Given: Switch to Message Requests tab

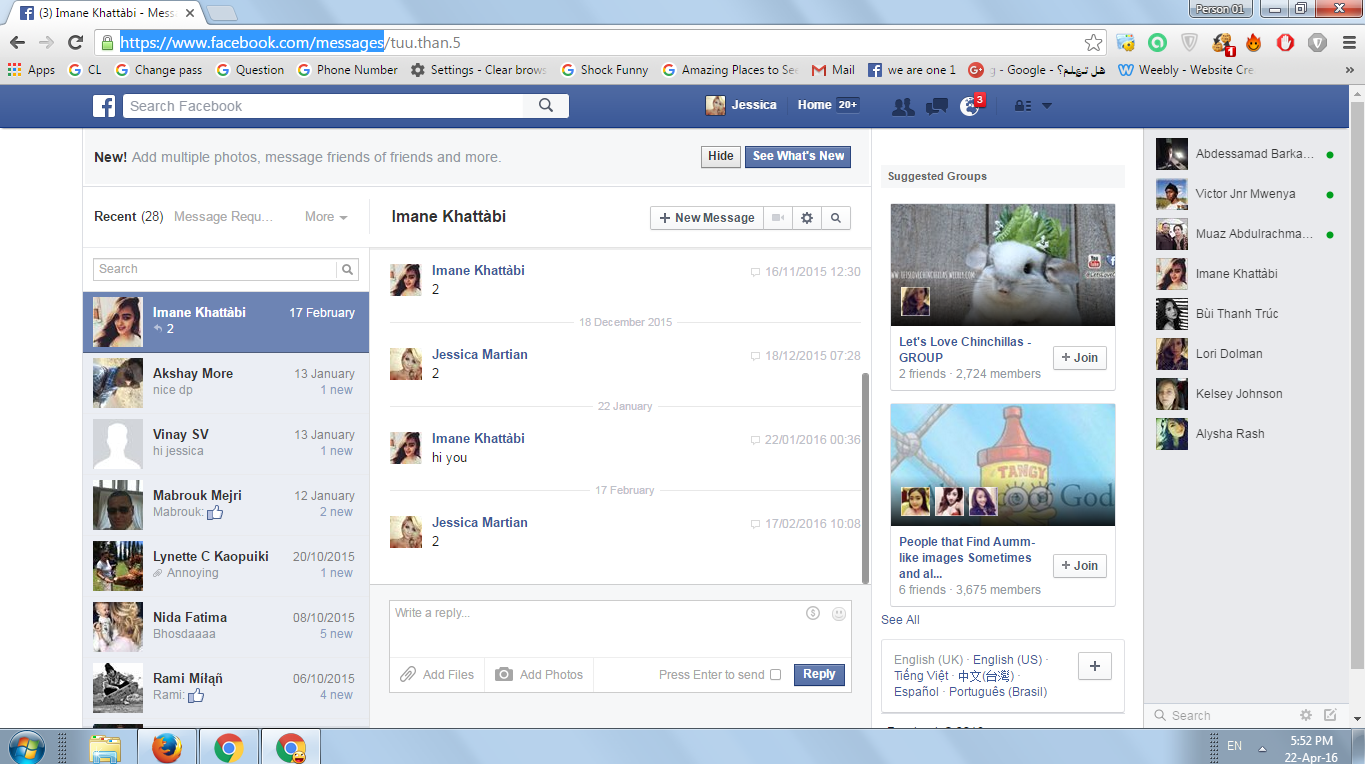Looking at the screenshot, I should (x=223, y=217).
